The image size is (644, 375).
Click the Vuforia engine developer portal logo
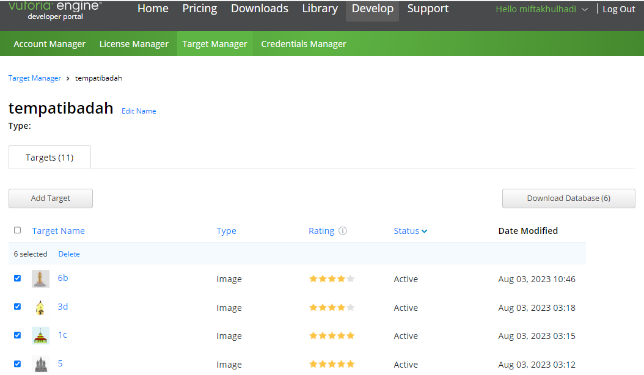tap(55, 11)
